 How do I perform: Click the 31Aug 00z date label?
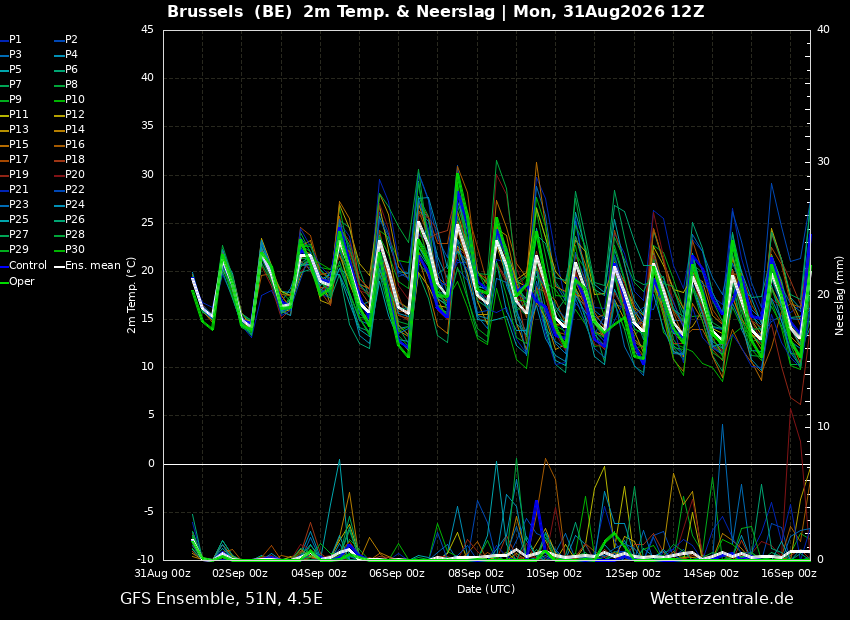(x=163, y=573)
